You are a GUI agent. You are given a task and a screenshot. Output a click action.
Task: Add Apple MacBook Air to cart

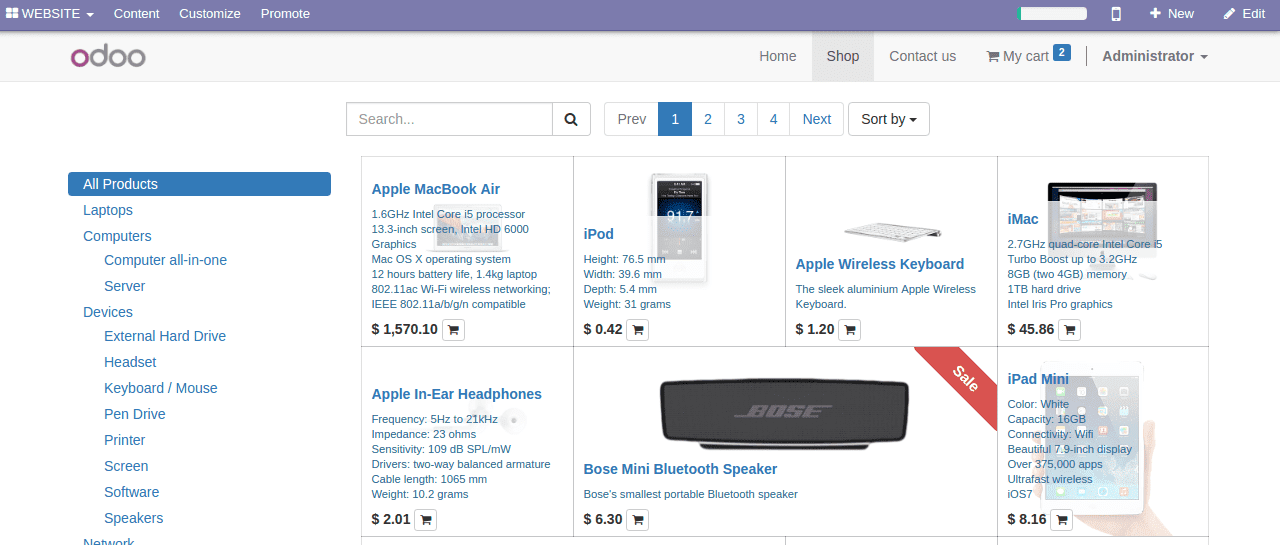pos(453,329)
